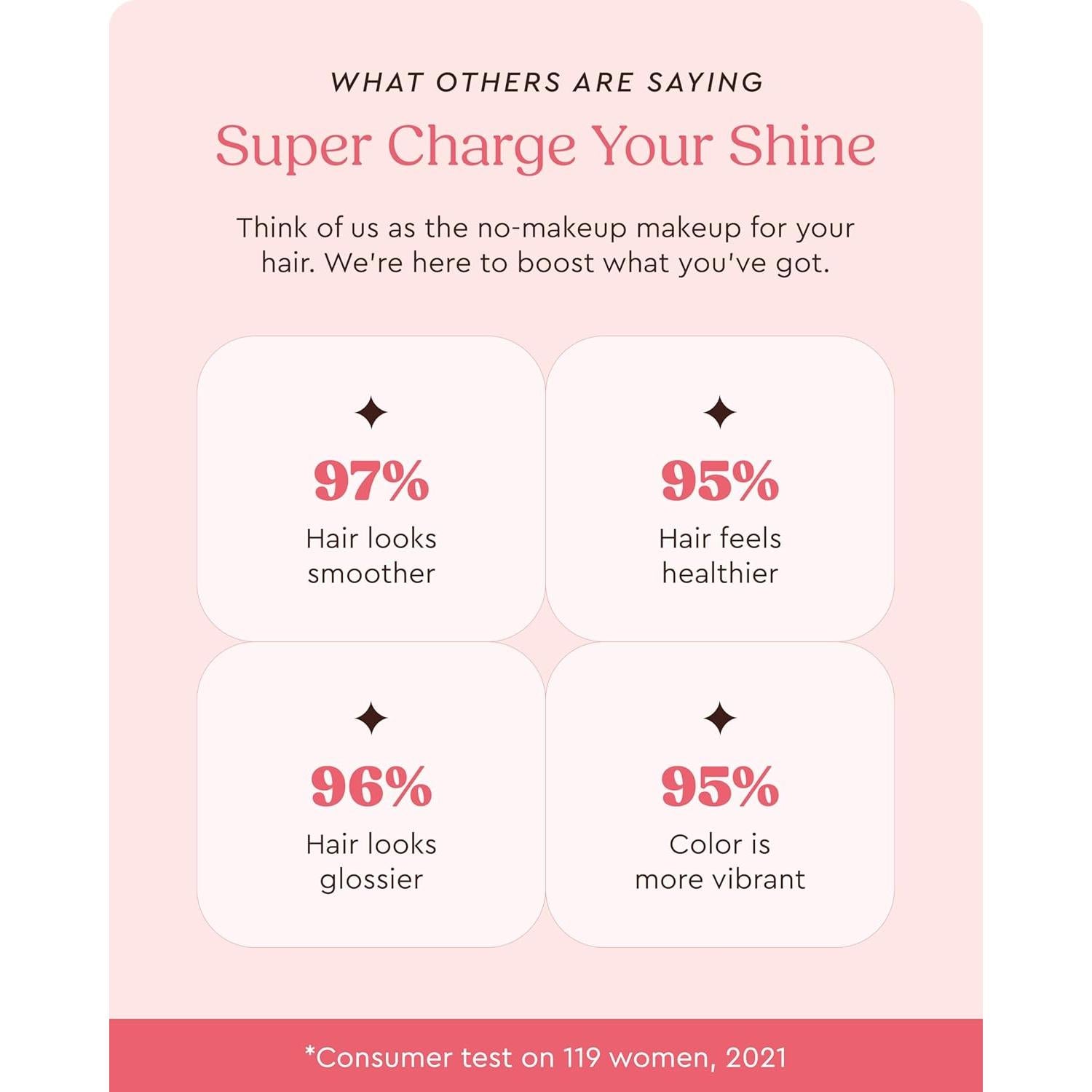This screenshot has width=1092, height=1092.
Task: Select the Hair looks smoother label
Action: tap(371, 556)
